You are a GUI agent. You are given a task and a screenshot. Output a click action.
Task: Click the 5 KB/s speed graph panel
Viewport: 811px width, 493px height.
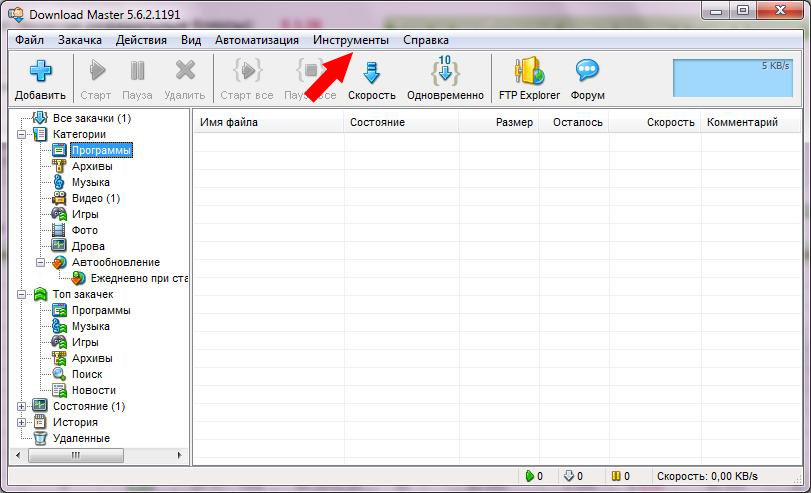point(733,77)
